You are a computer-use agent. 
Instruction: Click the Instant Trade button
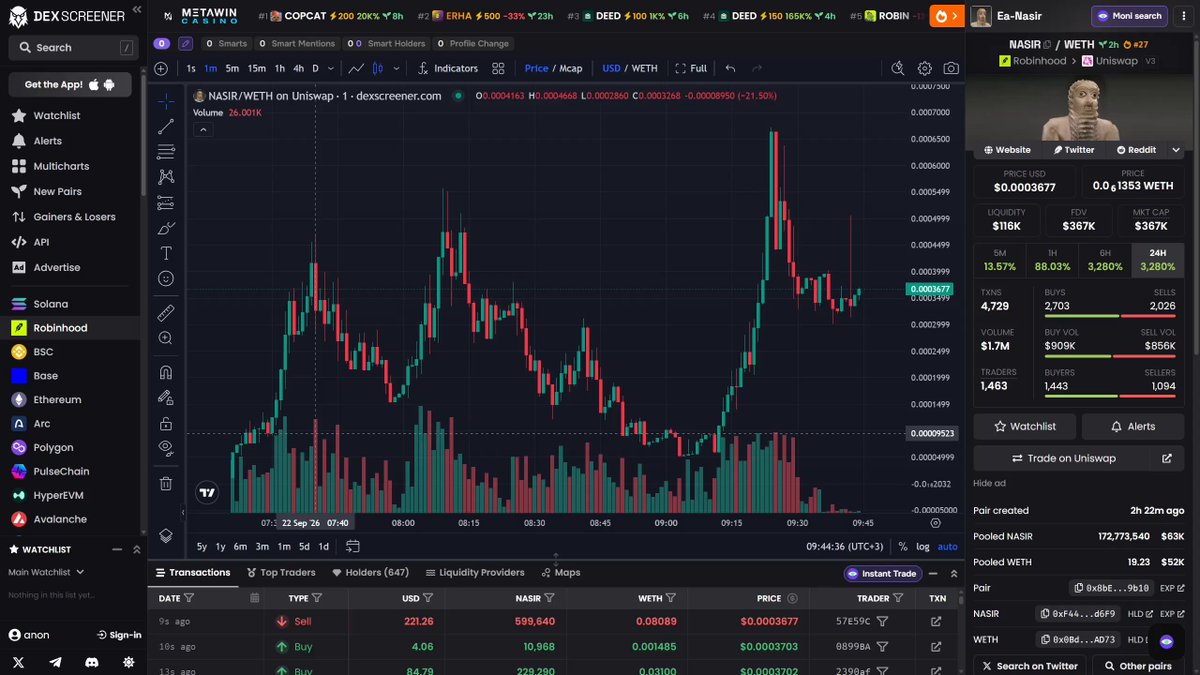pyautogui.click(x=881, y=573)
